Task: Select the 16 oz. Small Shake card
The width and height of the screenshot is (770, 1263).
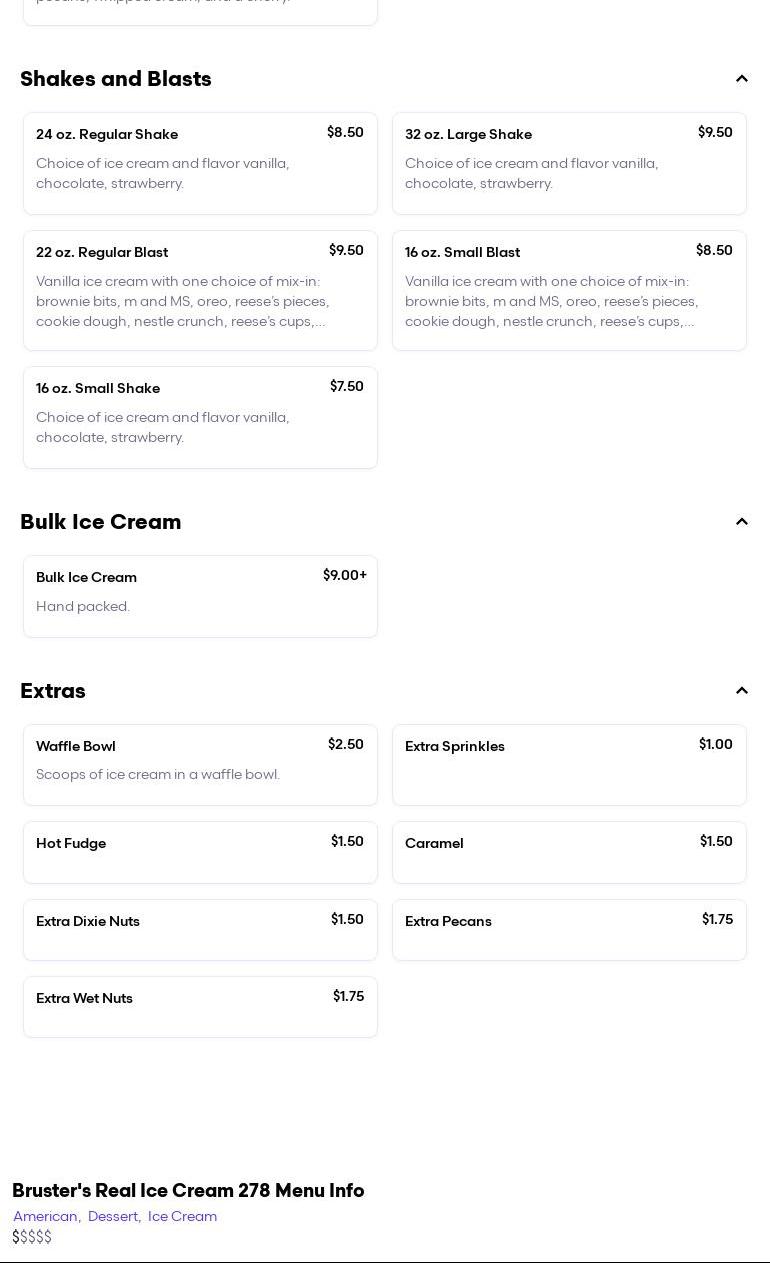Action: pos(200,417)
